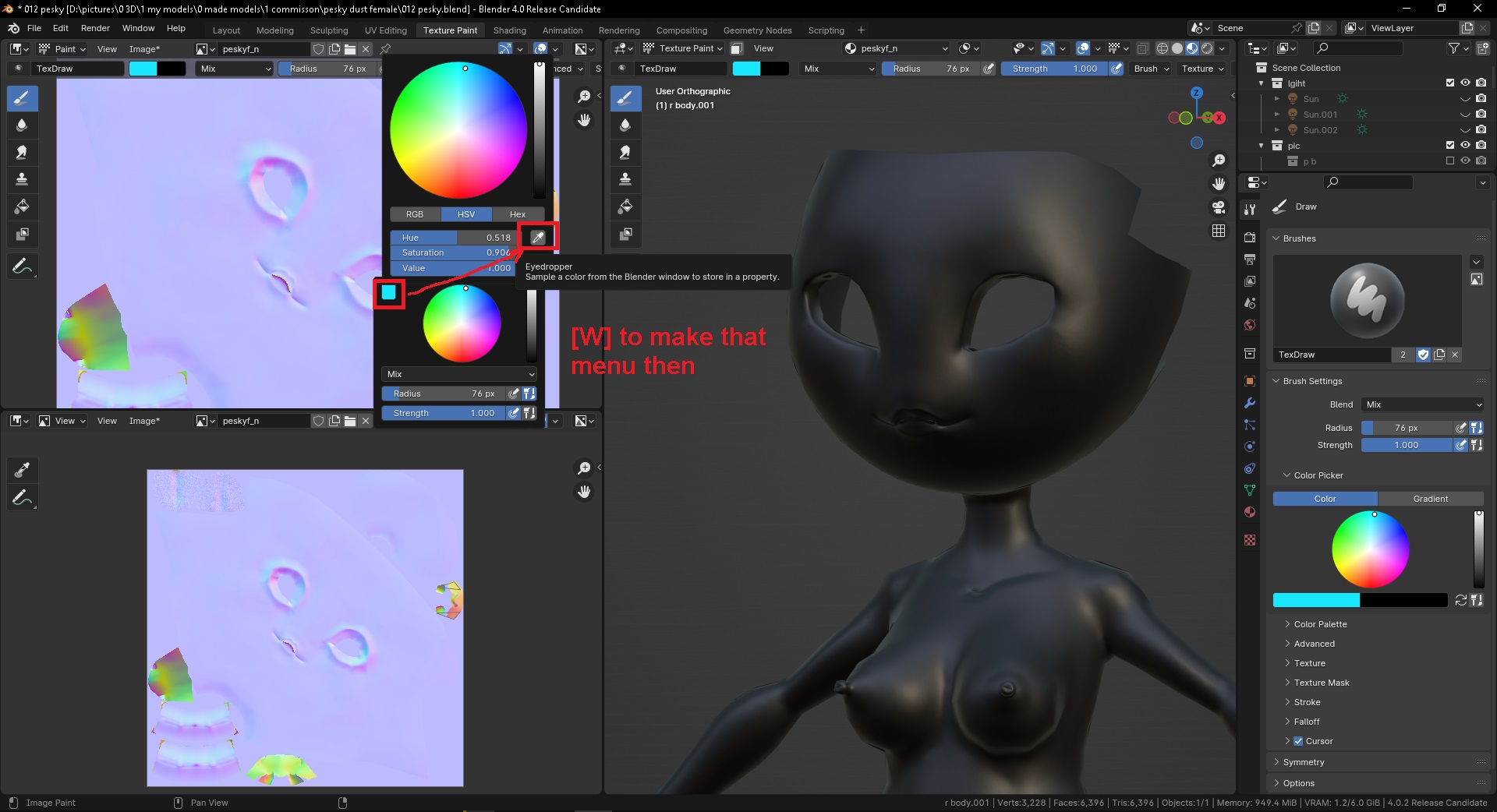The height and width of the screenshot is (812, 1497).
Task: Toggle orthographic/perspective grid icon in 3D viewport
Action: click(x=1219, y=231)
